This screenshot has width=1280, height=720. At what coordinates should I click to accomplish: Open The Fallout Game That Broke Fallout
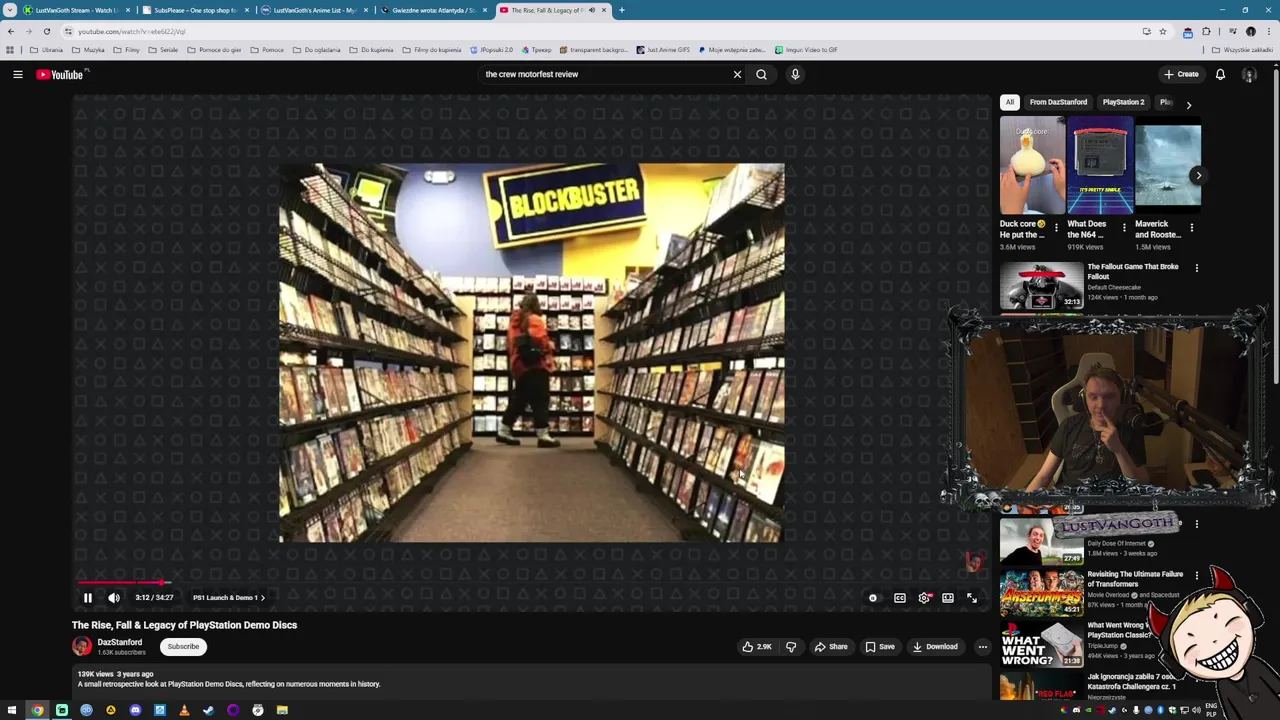tap(1133, 271)
